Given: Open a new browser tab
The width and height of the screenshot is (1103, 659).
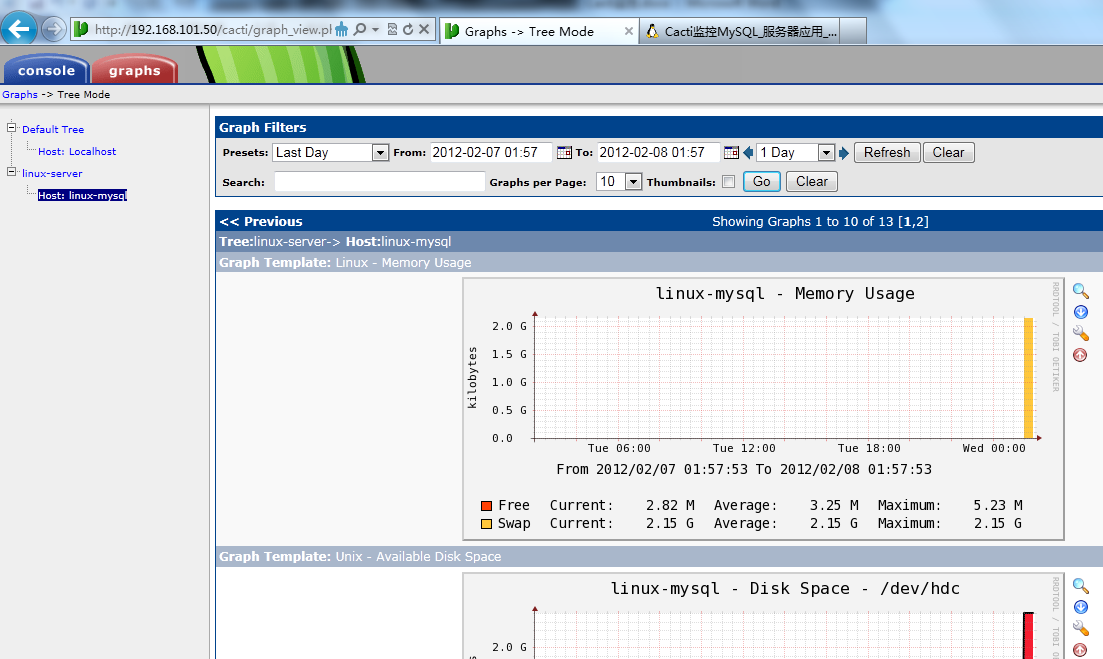Looking at the screenshot, I should click(853, 31).
